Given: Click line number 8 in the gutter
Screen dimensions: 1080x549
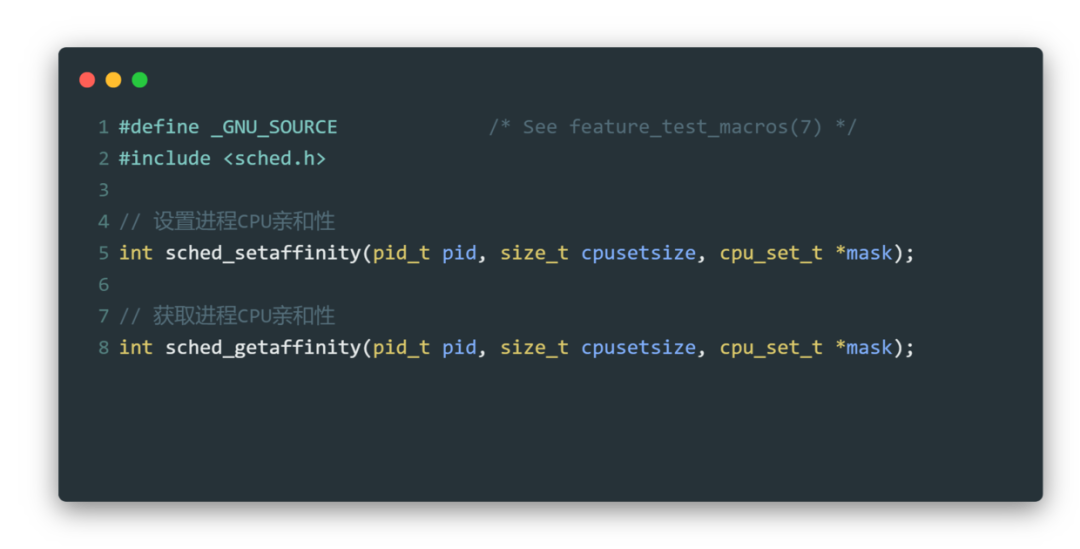Looking at the screenshot, I should click(103, 347).
